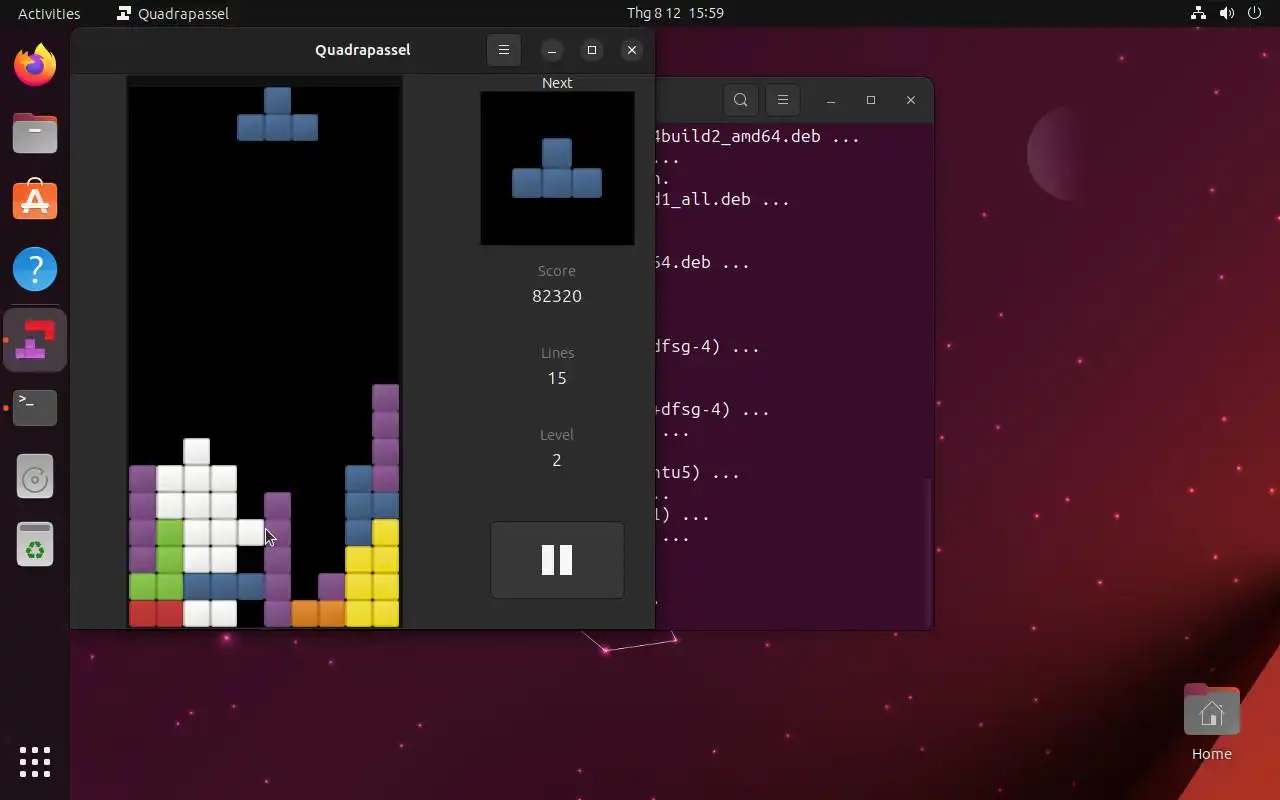Click the Quadrapassel title in the header bar

point(362,50)
